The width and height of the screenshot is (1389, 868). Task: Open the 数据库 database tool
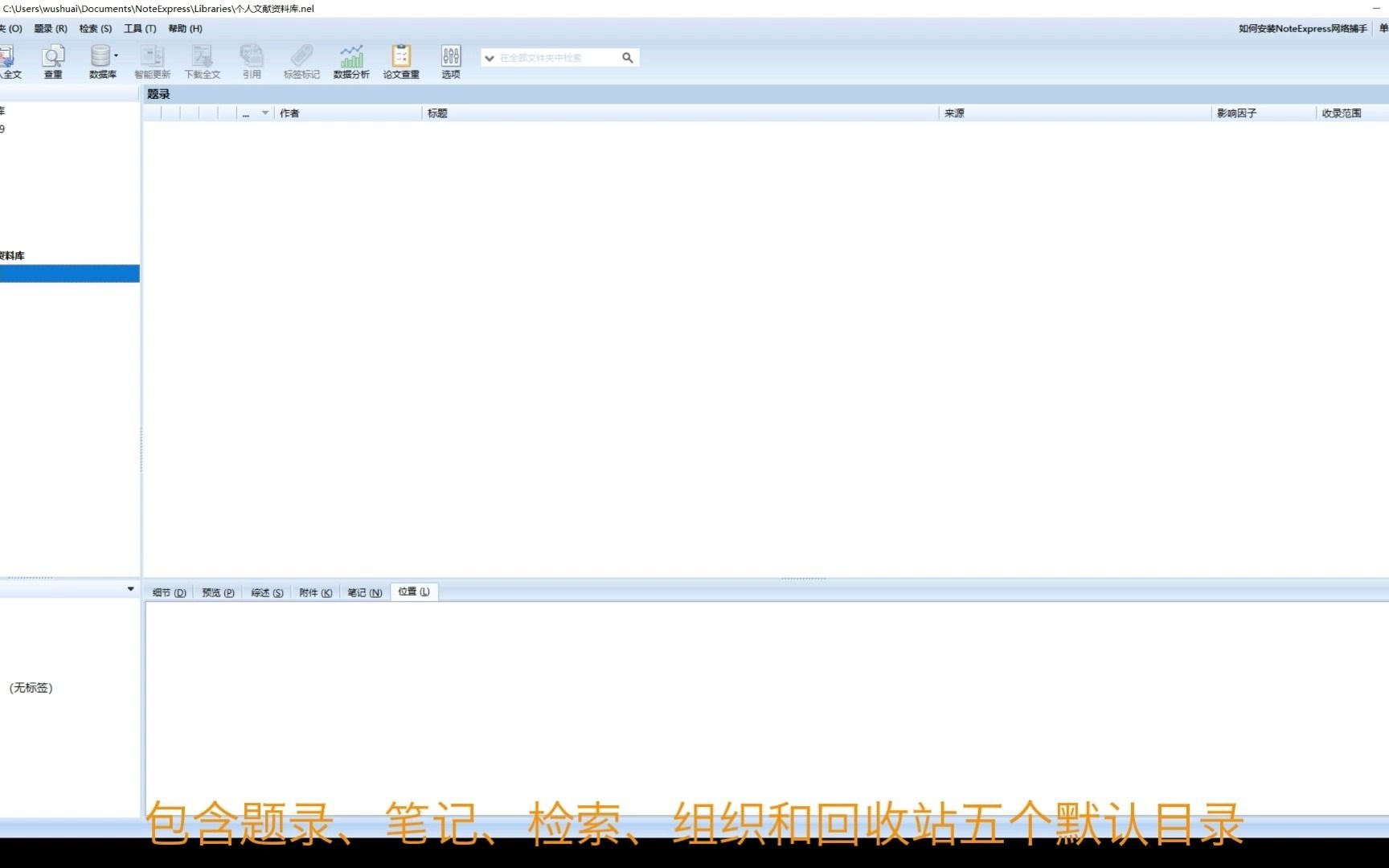click(102, 62)
